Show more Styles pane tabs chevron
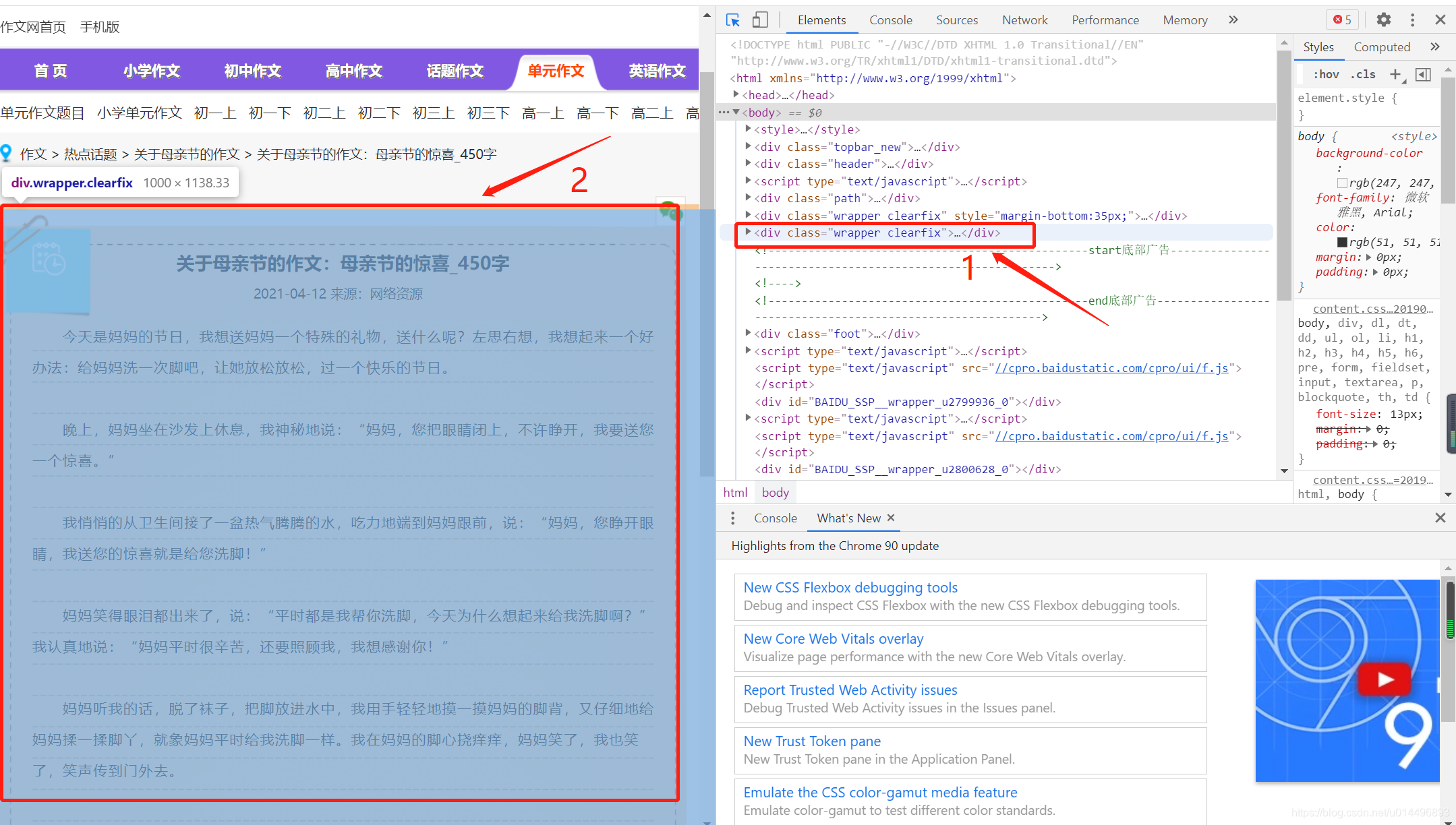Image resolution: width=1456 pixels, height=825 pixels. coord(1435,47)
